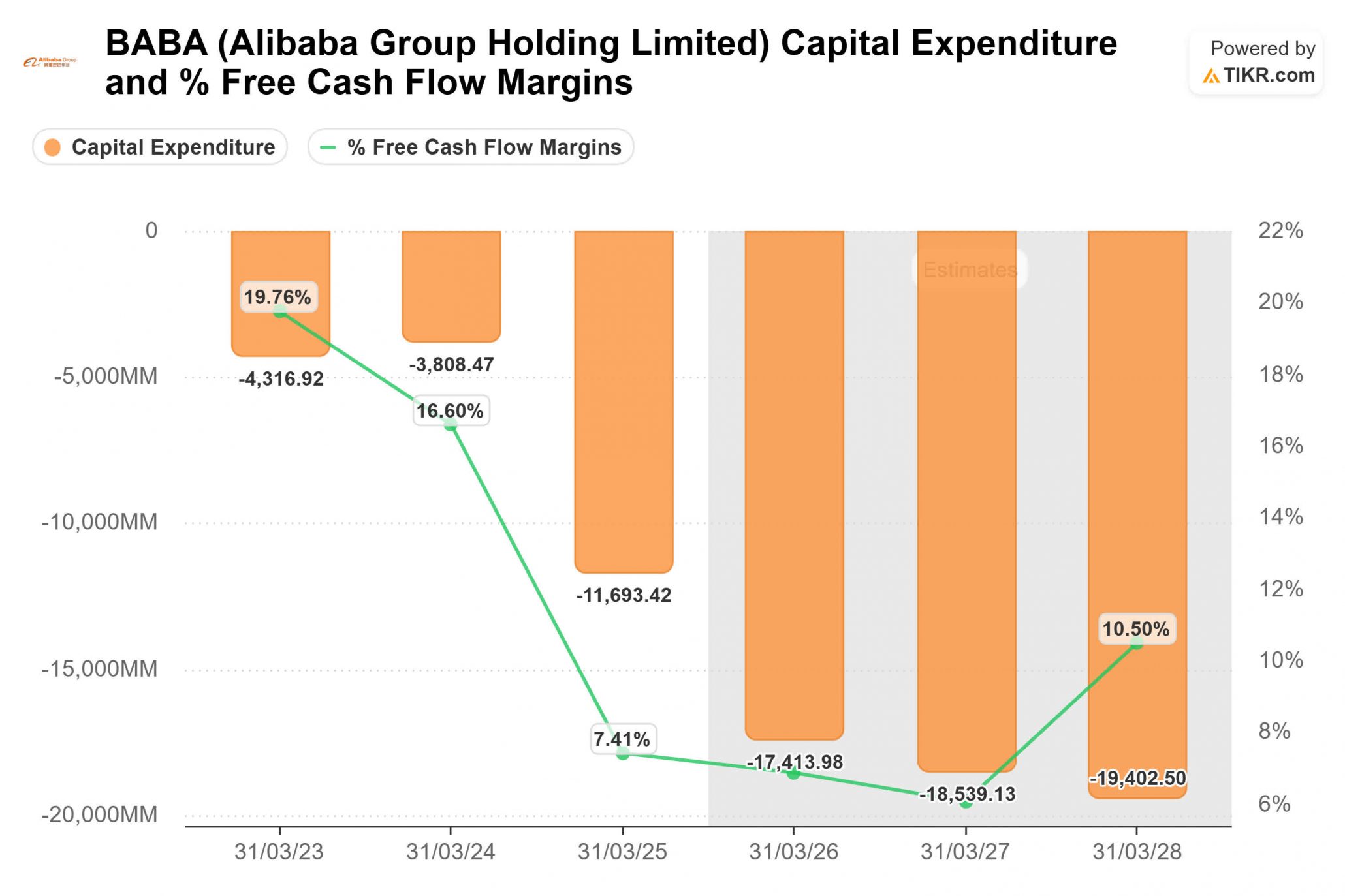The width and height of the screenshot is (1345, 896).
Task: Click the Estimates region label
Action: (x=970, y=270)
